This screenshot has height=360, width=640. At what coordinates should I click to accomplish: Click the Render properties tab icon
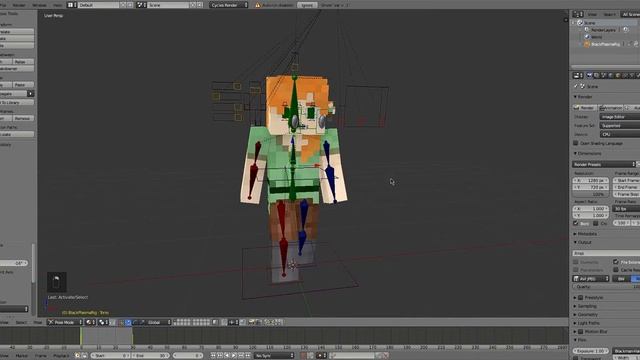pos(589,76)
